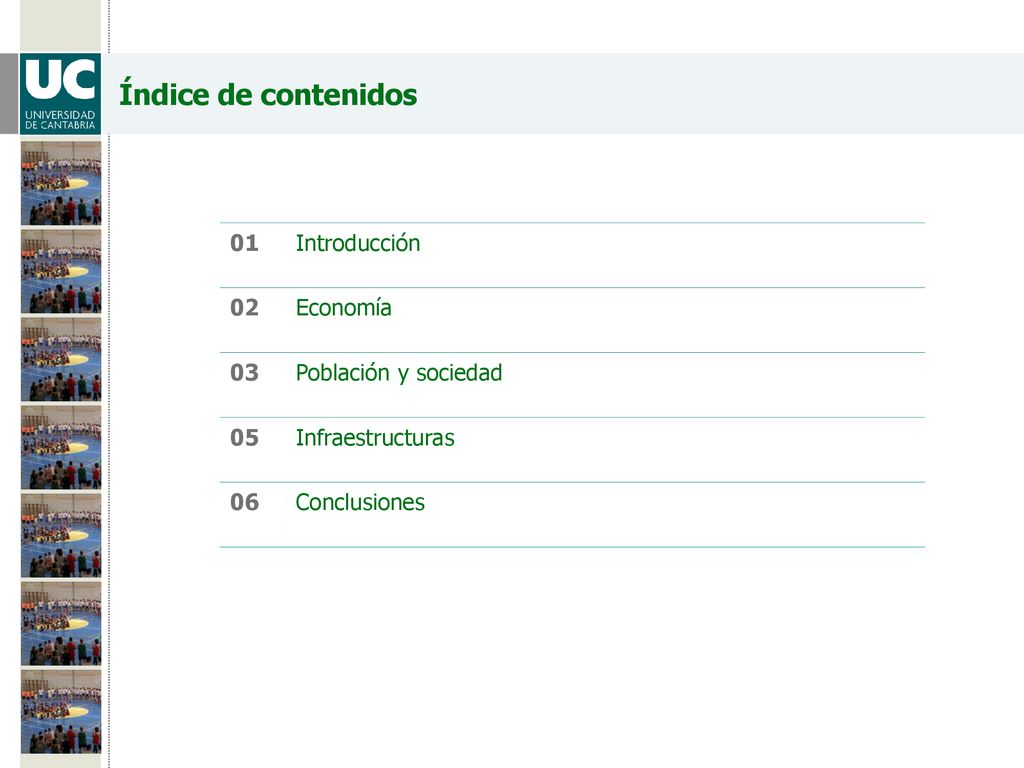Viewport: 1024px width, 768px height.
Task: Click the section number 02
Action: (x=244, y=308)
